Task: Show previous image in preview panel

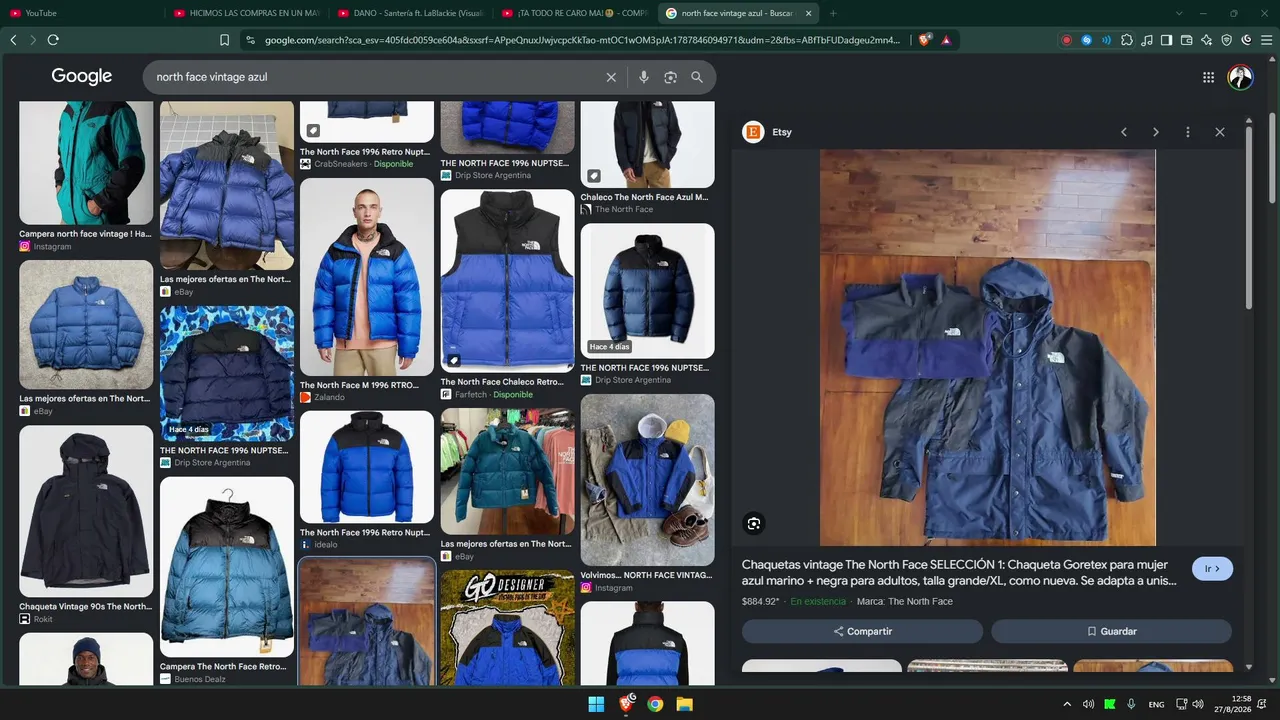Action: (1124, 132)
